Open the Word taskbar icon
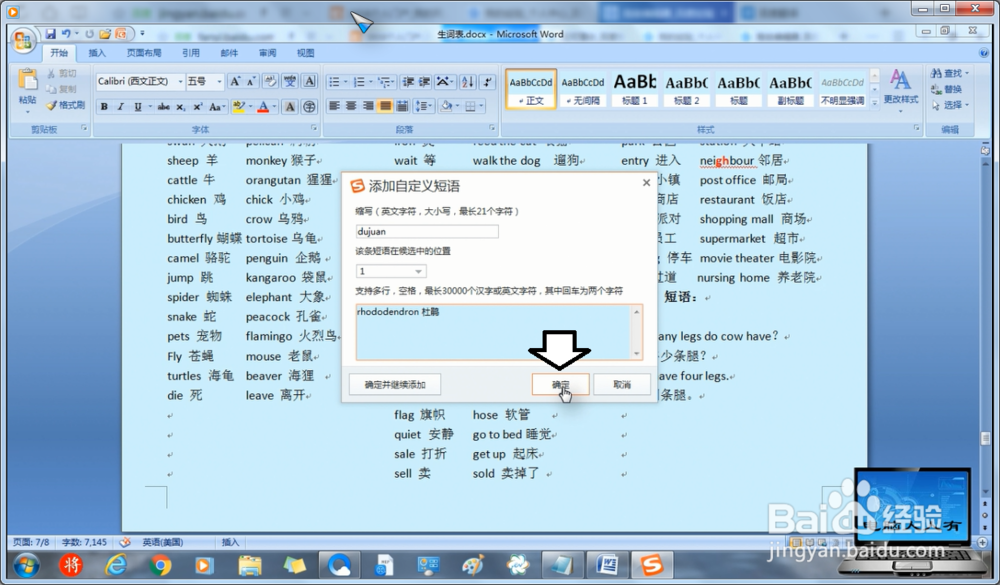 607,565
